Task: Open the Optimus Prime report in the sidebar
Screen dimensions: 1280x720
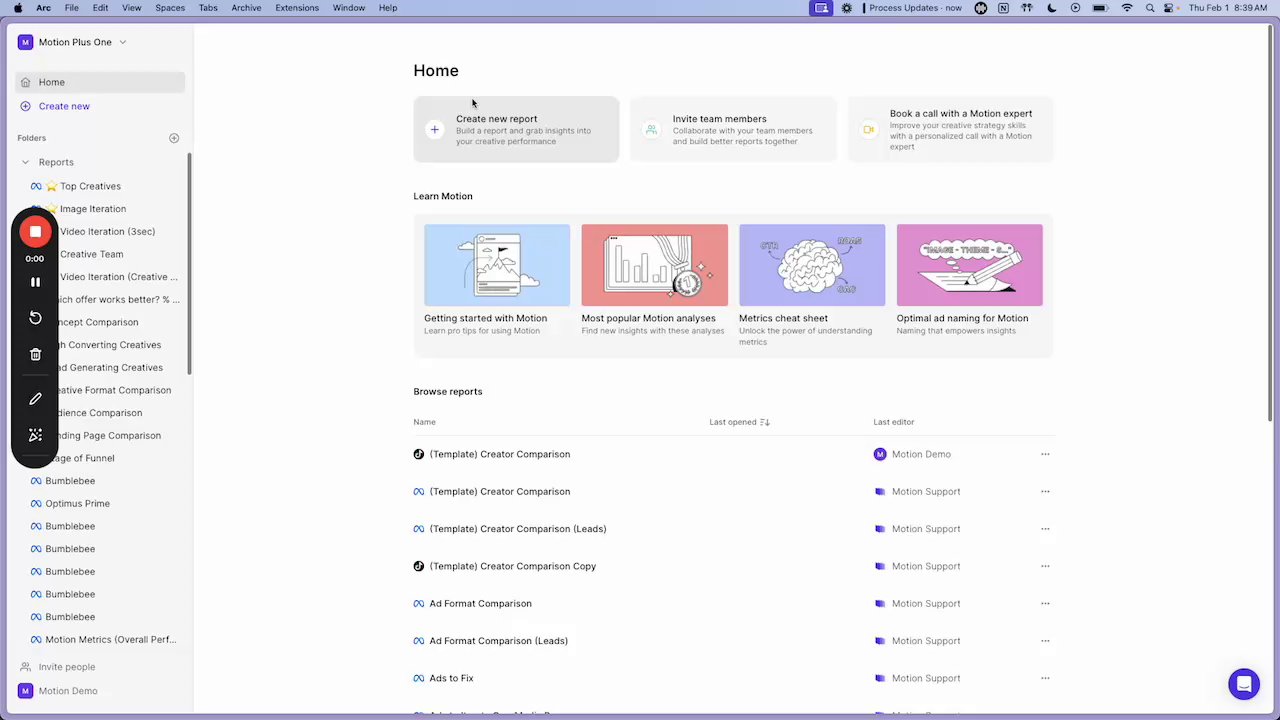Action: coord(77,504)
